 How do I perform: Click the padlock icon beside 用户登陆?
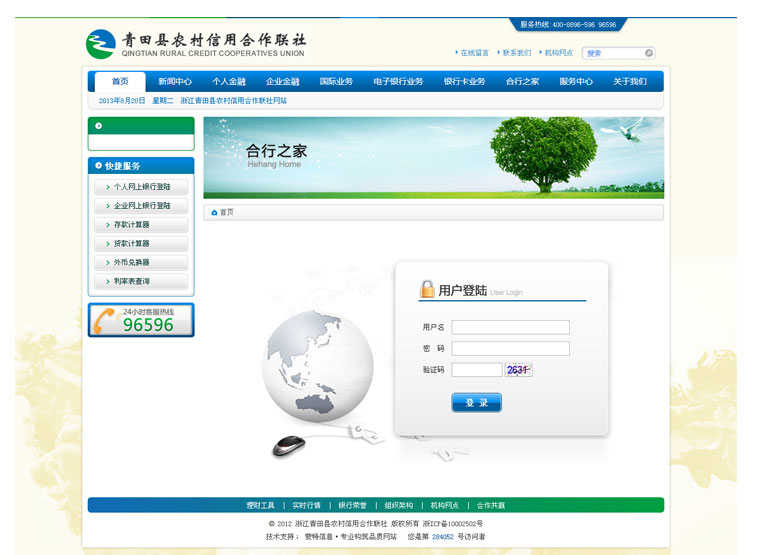click(x=427, y=289)
